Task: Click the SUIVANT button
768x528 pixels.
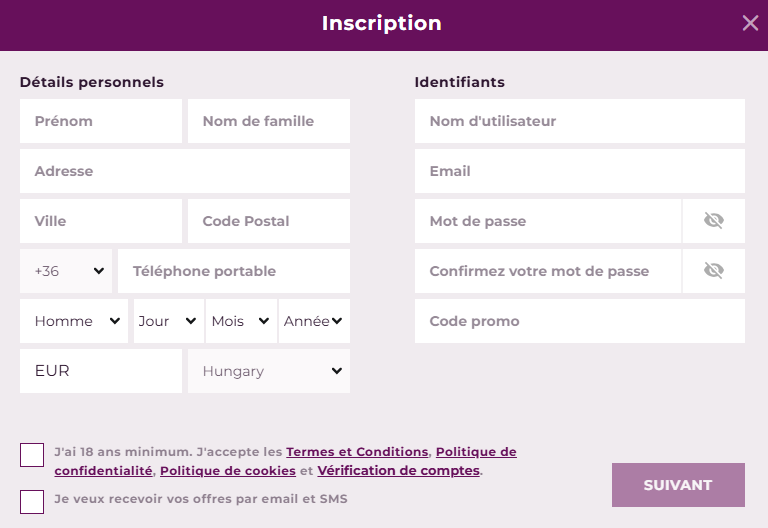Action: pos(678,485)
